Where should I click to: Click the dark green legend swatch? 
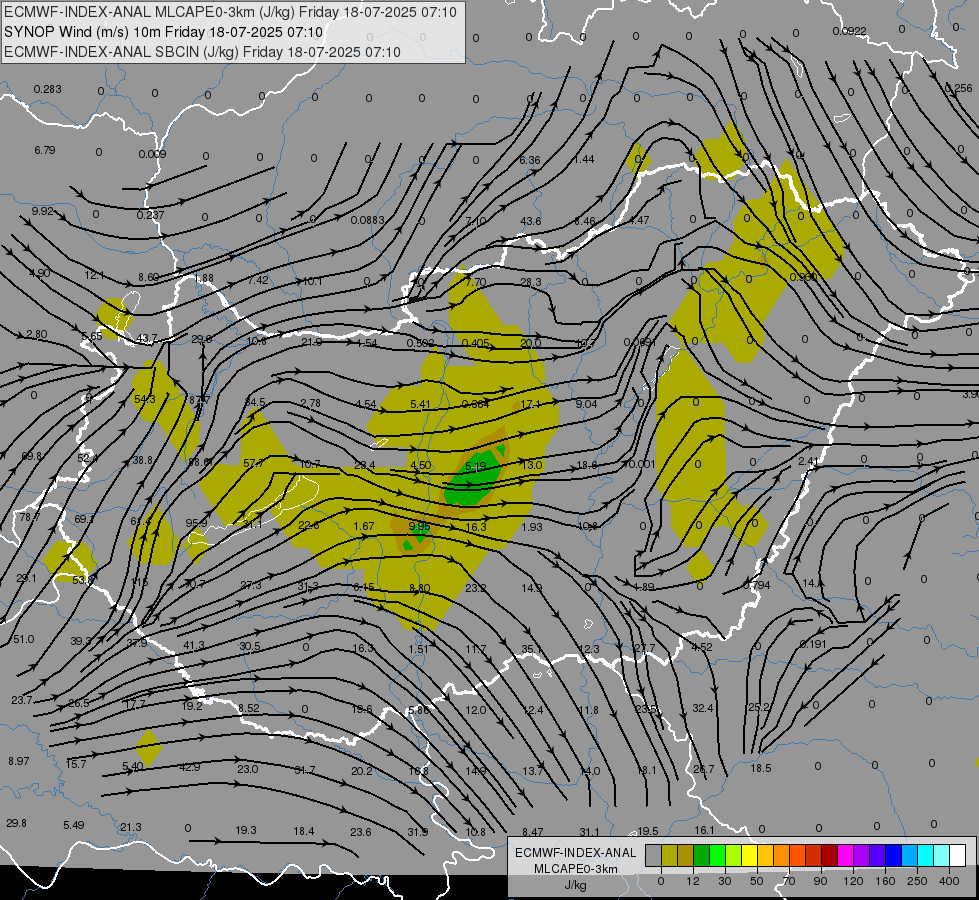(702, 855)
